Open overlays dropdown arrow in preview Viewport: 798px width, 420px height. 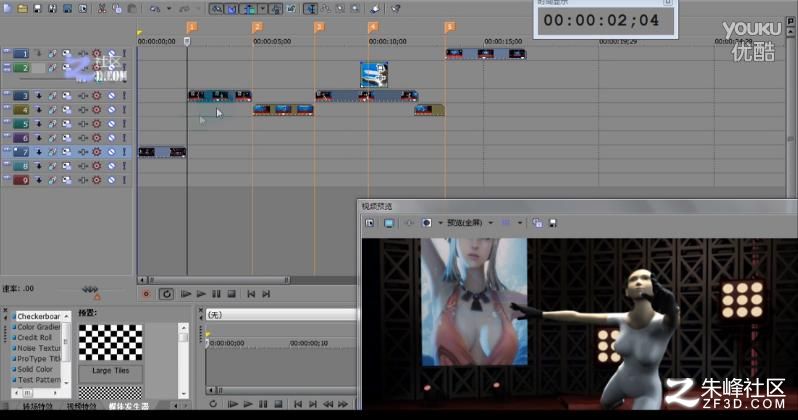point(520,223)
